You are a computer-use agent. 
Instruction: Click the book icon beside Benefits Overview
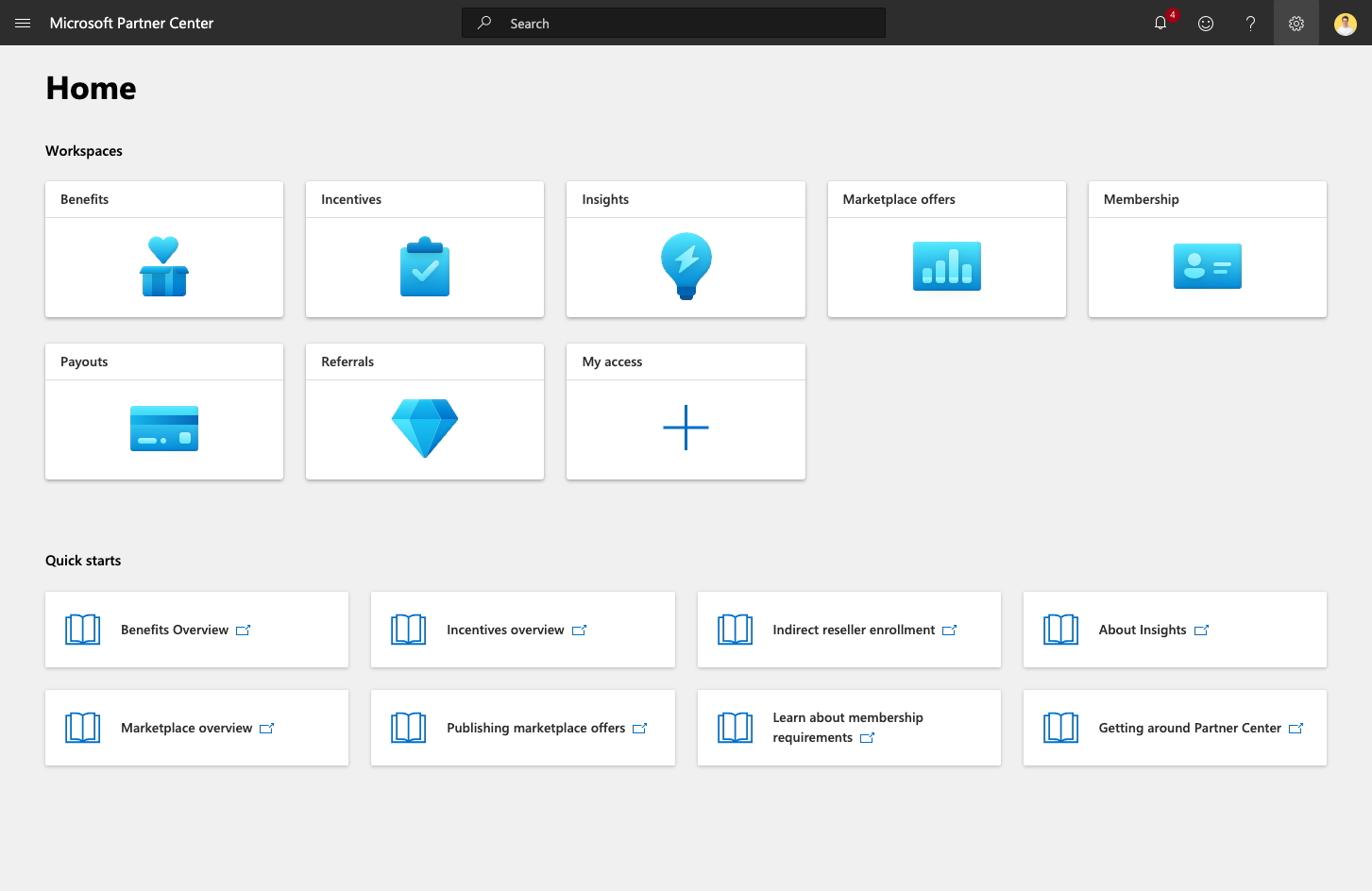tap(83, 630)
